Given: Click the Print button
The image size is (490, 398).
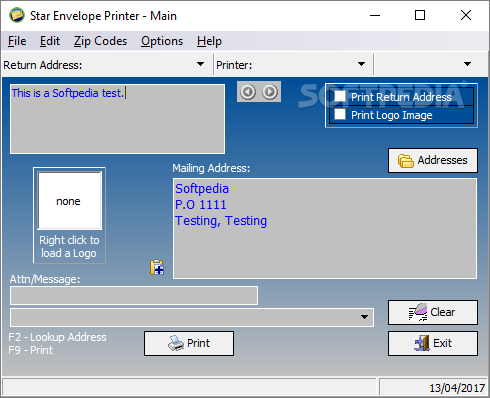Looking at the screenshot, I should coord(189,343).
